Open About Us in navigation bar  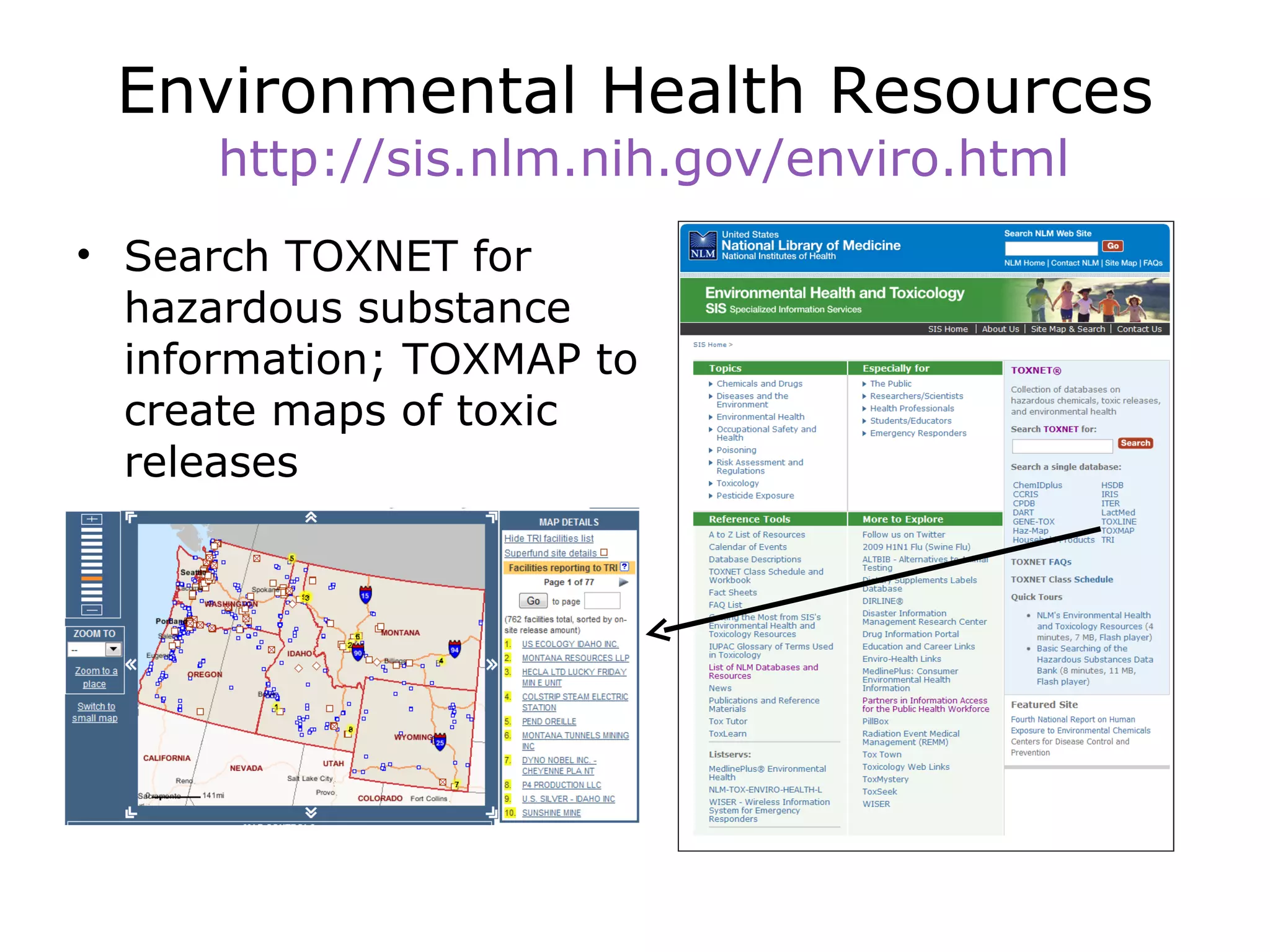[1000, 329]
